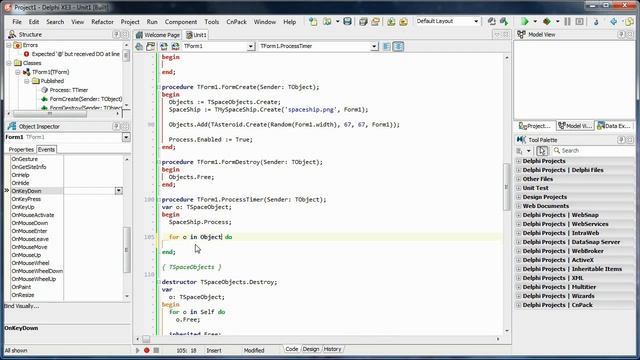Image resolution: width=640 pixels, height=360 pixels.
Task: Collapse the Published folder node
Action: click(x=27, y=81)
